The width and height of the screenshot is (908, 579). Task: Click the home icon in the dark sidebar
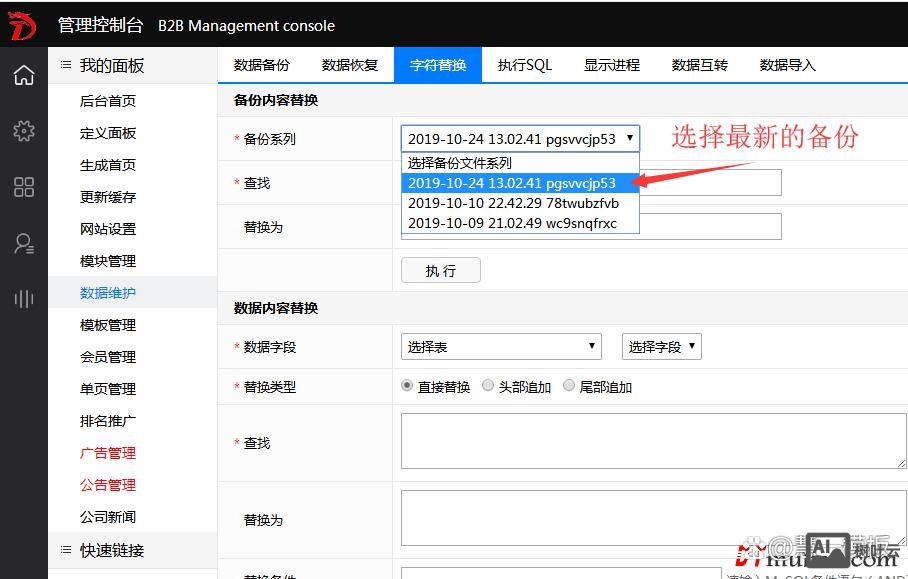tap(18, 75)
